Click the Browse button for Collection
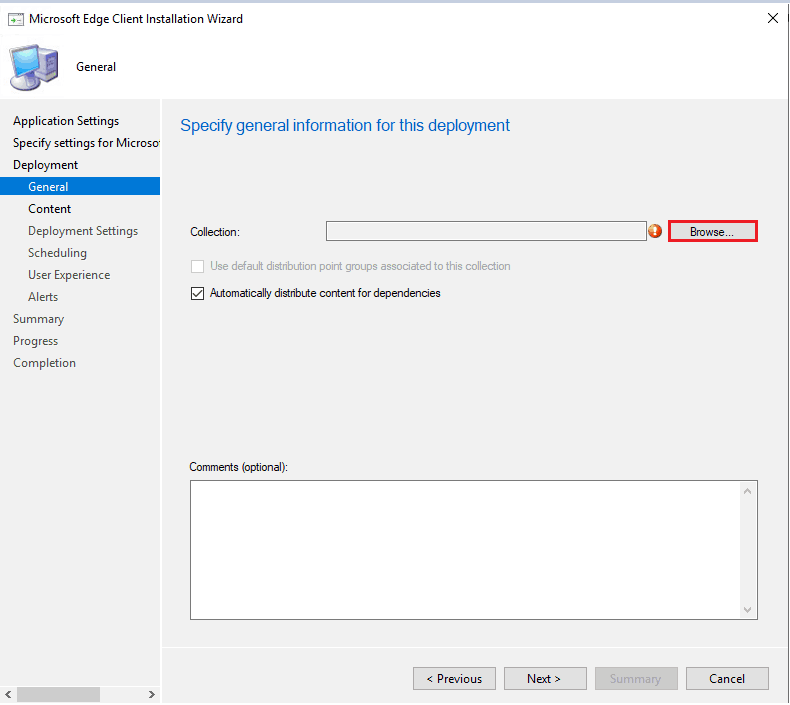The width and height of the screenshot is (790, 705). 712,232
